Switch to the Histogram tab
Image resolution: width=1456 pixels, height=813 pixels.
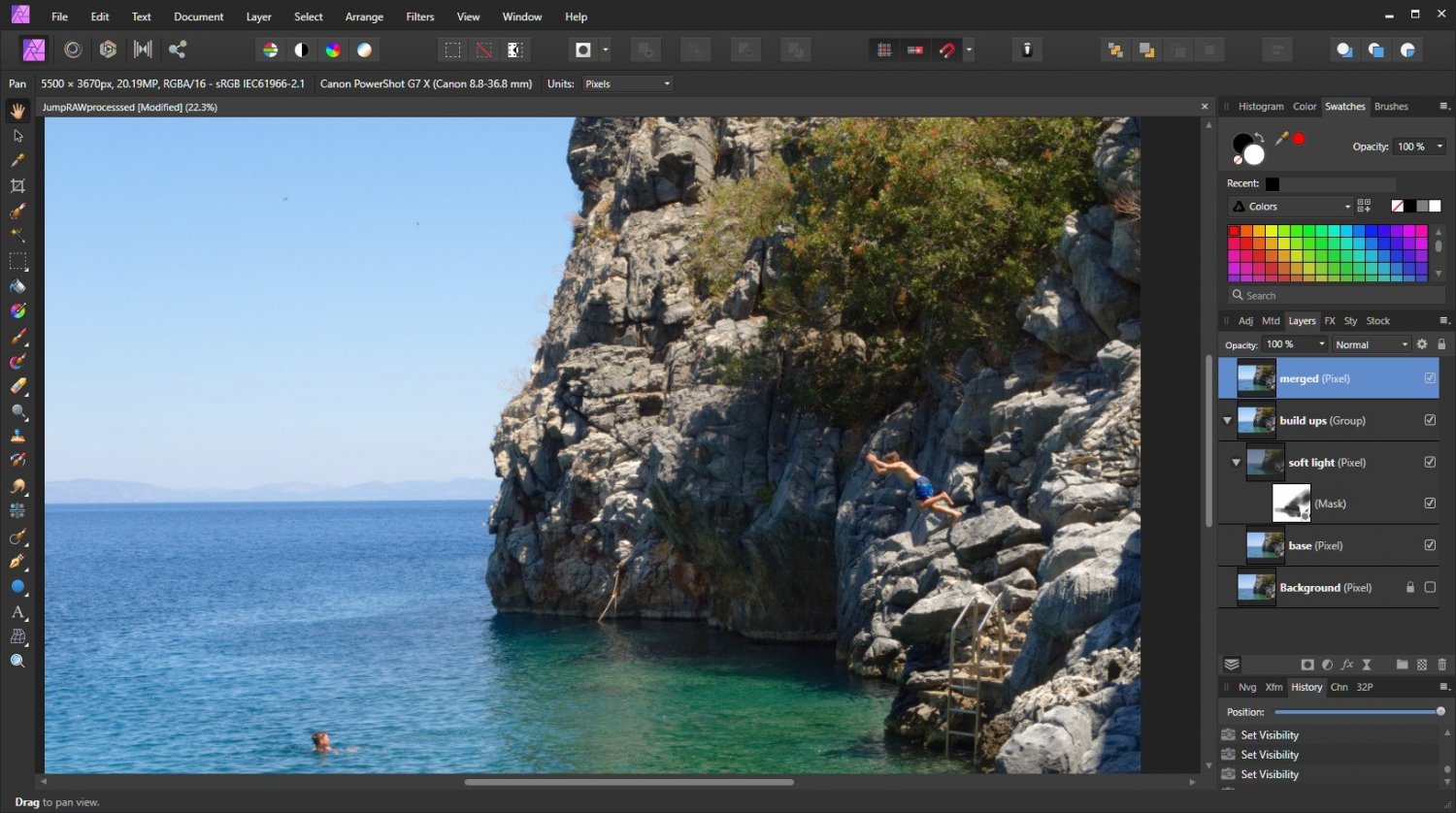tap(1260, 107)
